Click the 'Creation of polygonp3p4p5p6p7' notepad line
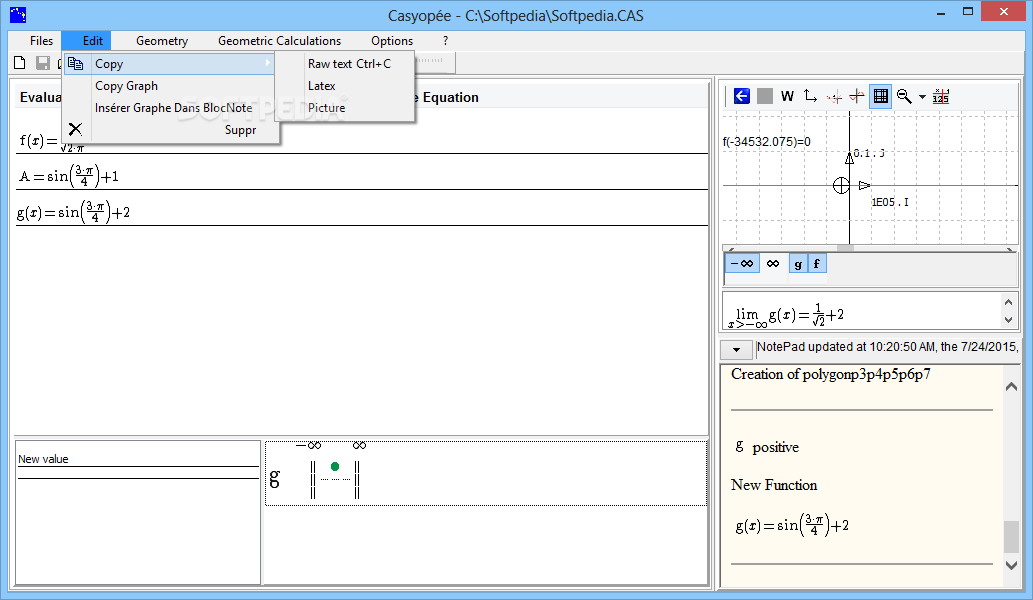 (x=831, y=374)
